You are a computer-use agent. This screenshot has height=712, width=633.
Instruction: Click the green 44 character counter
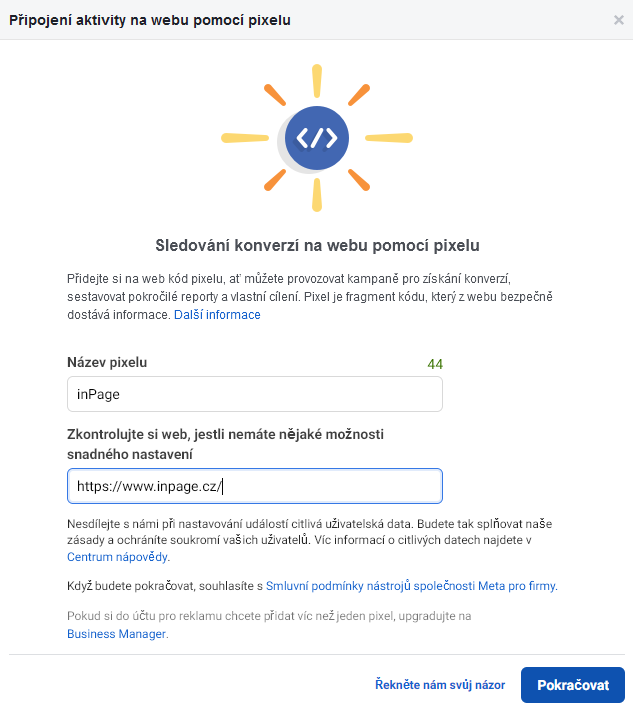435,364
